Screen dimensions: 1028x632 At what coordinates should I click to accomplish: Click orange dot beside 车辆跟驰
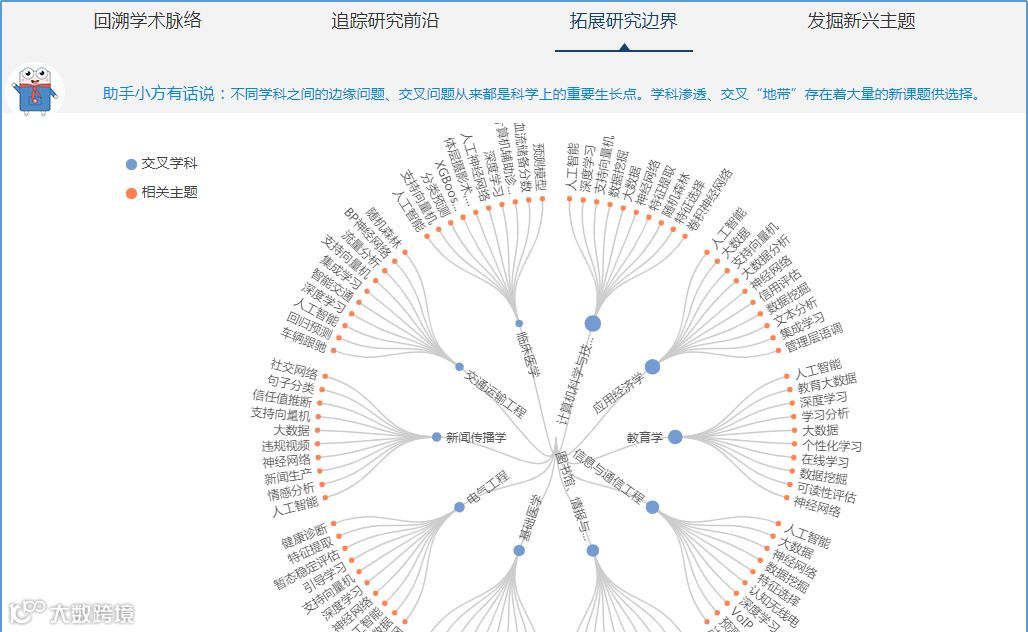334,351
